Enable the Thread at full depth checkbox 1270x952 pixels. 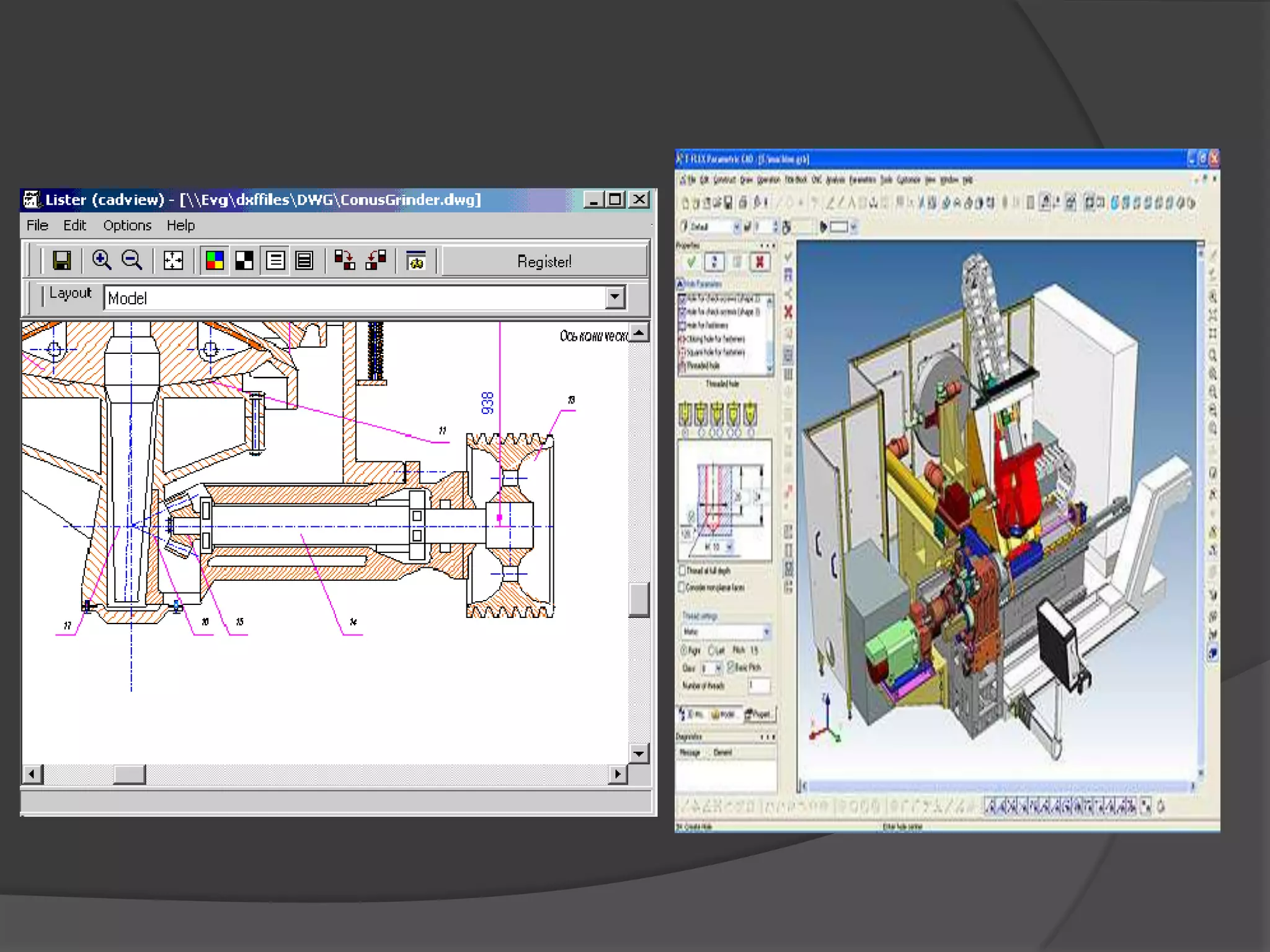pos(683,570)
